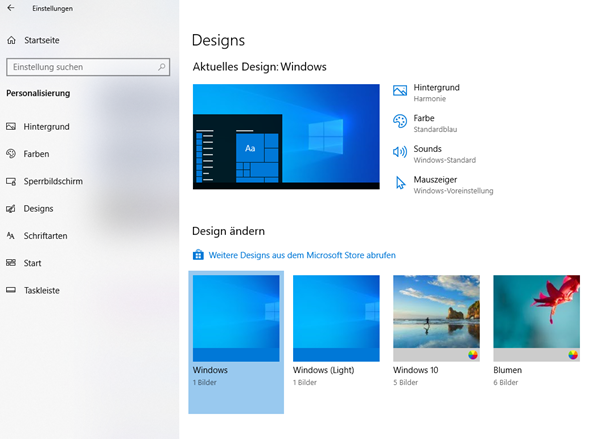
Task: Click color wheel on Windows 10 theme
Action: point(473,355)
